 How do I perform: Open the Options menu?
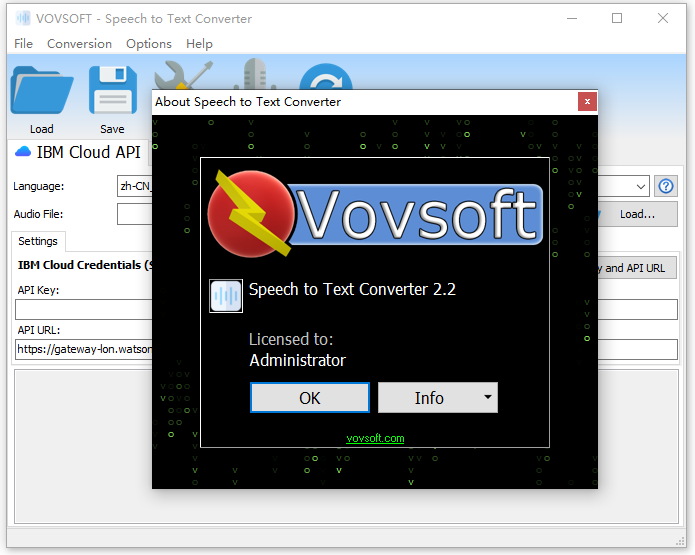click(148, 43)
